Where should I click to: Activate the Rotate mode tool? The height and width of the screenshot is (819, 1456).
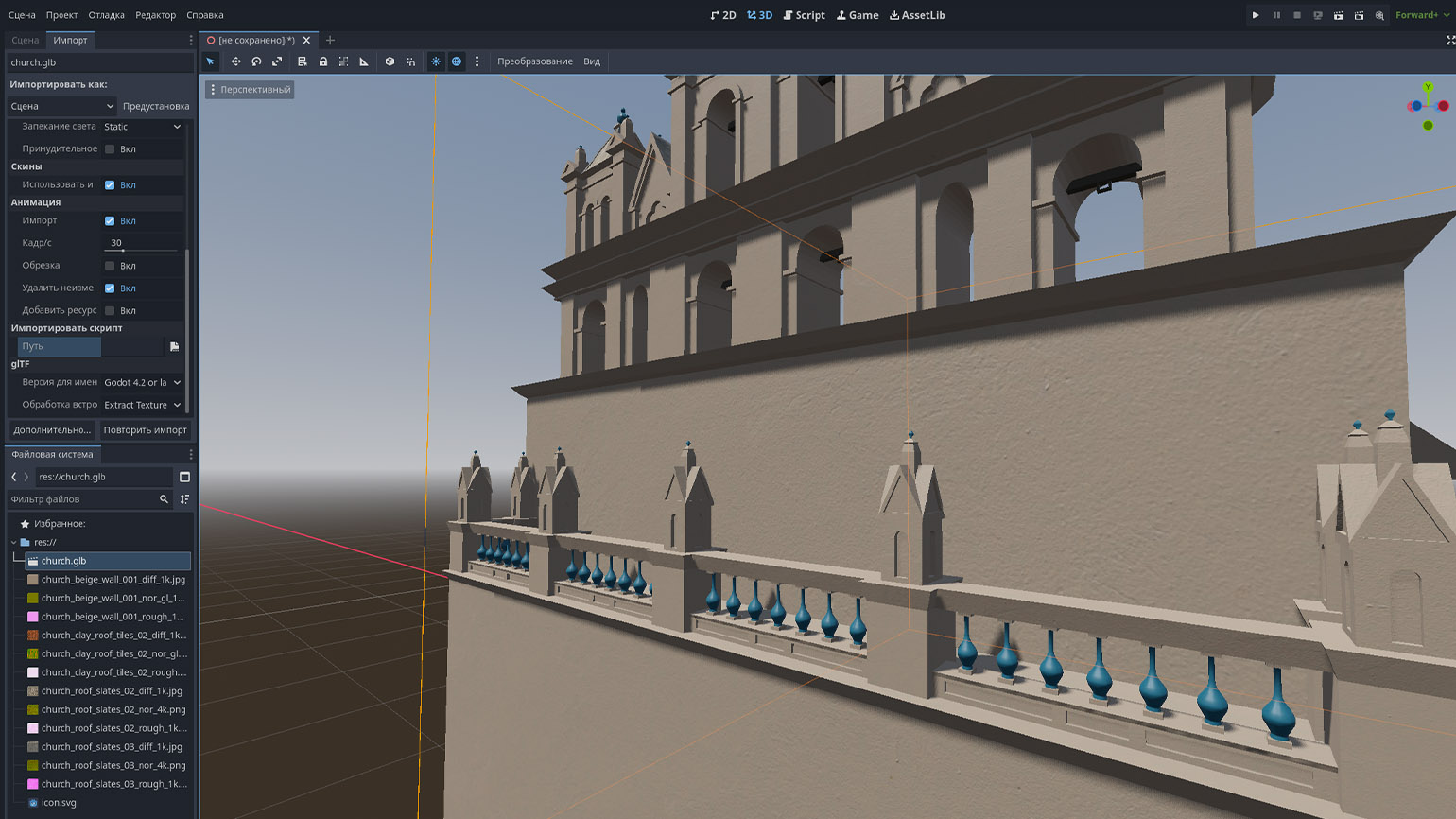(256, 61)
